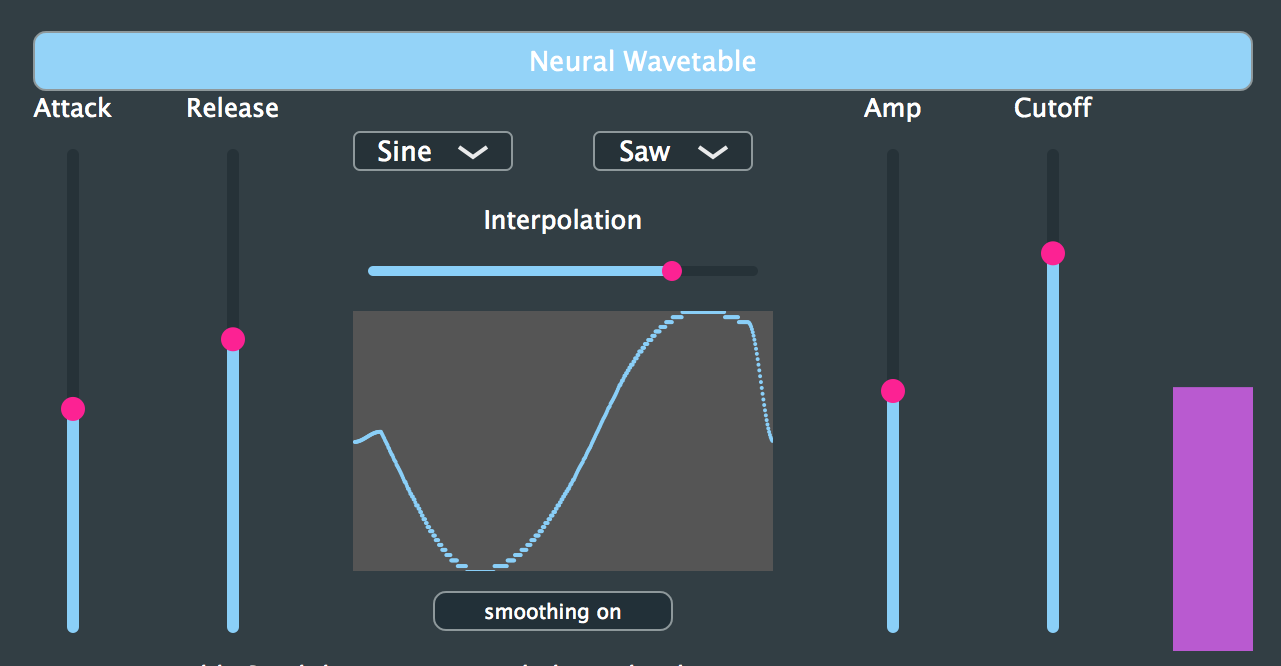Select the Attack label

click(71, 108)
